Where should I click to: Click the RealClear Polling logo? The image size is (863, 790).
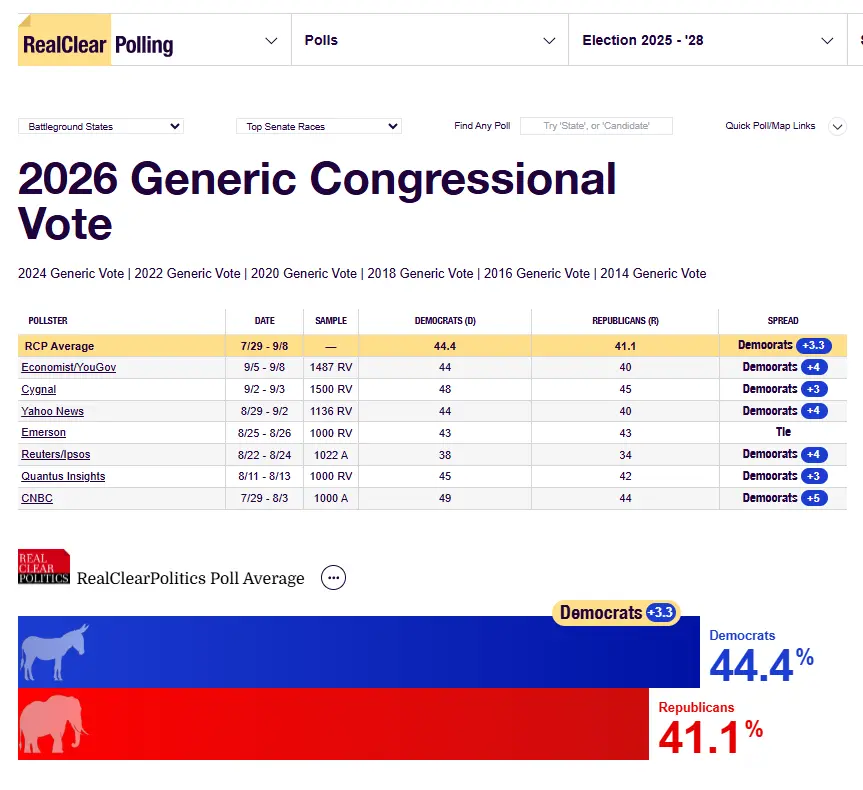point(97,44)
